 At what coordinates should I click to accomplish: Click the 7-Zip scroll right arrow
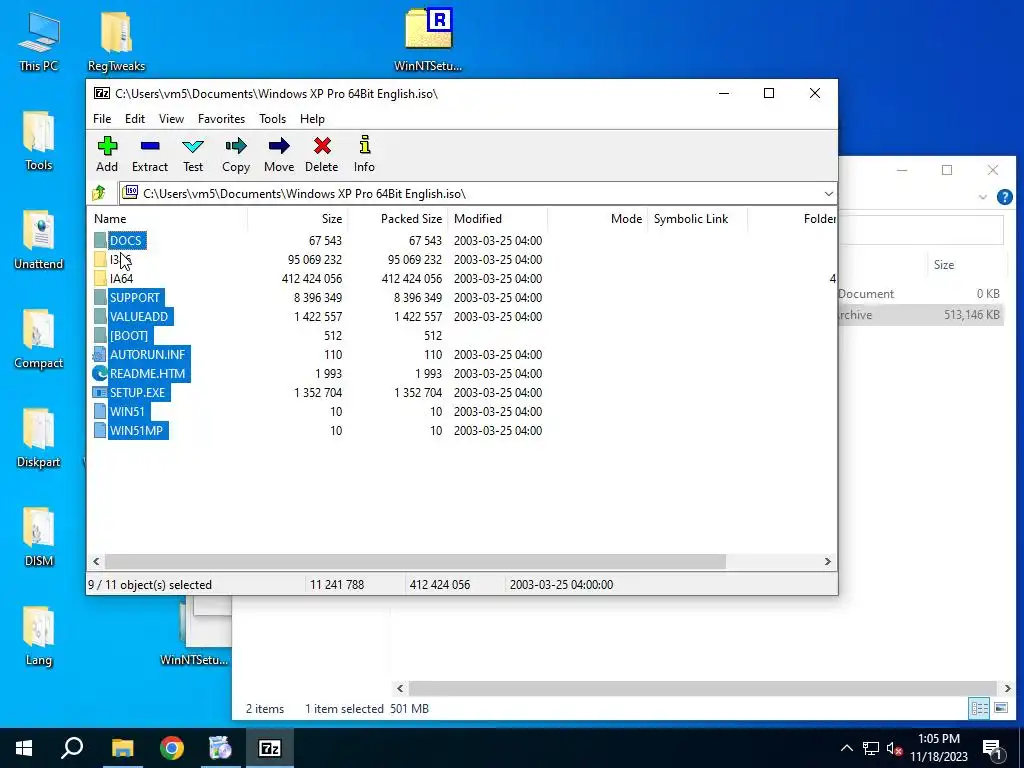click(x=827, y=561)
